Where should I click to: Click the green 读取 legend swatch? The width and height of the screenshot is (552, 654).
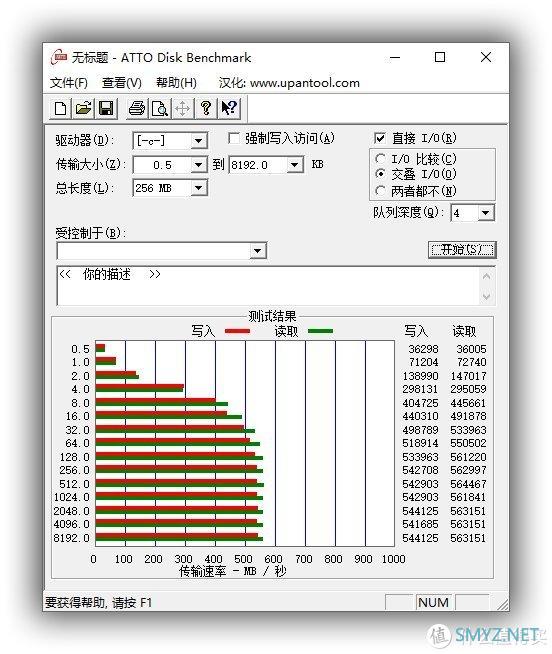click(320, 331)
